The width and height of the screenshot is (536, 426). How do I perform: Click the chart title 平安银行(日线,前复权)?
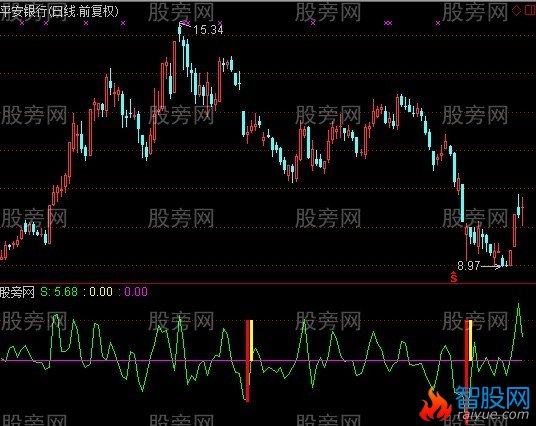pos(59,11)
